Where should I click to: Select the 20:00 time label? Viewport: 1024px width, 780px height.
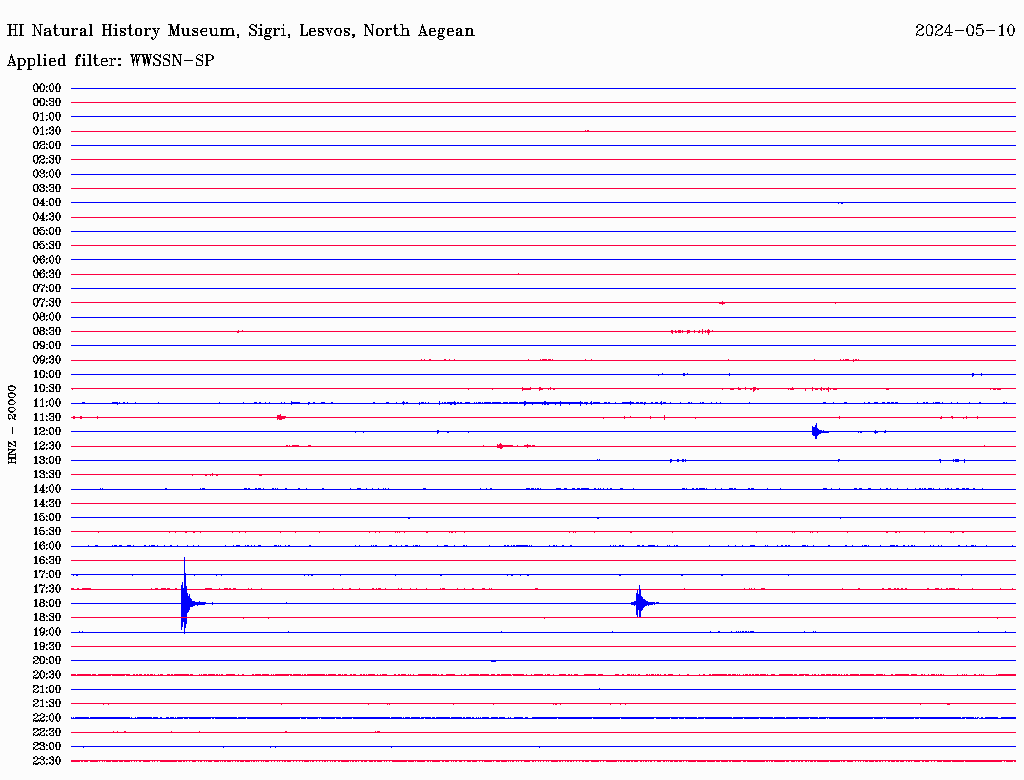[47, 660]
